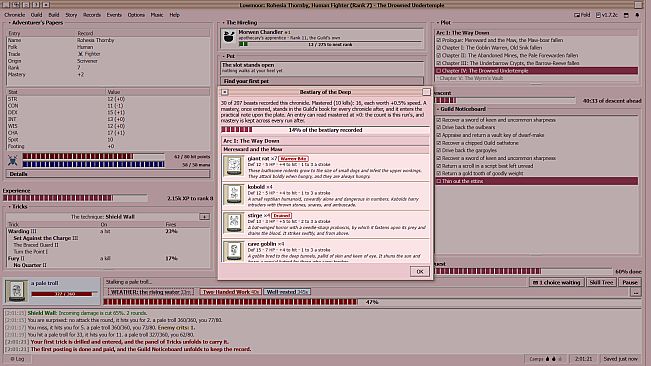Toggle the 'Drive back the owlbears' checkbox
651x366 pixels.
pyautogui.click(x=438, y=127)
